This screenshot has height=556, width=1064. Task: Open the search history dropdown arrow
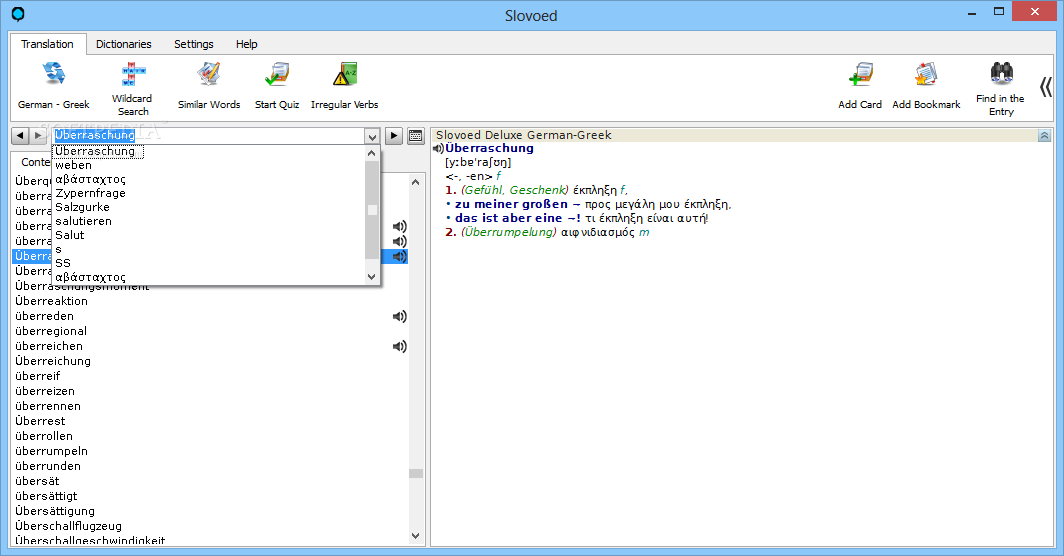coord(372,136)
